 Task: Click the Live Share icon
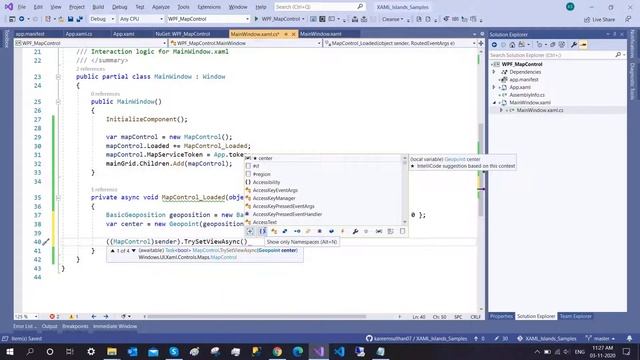click(587, 19)
